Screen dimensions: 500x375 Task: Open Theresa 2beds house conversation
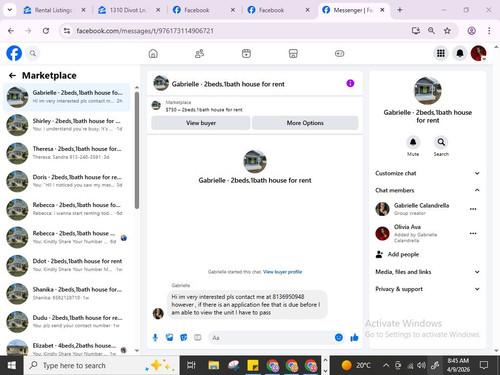[67, 153]
